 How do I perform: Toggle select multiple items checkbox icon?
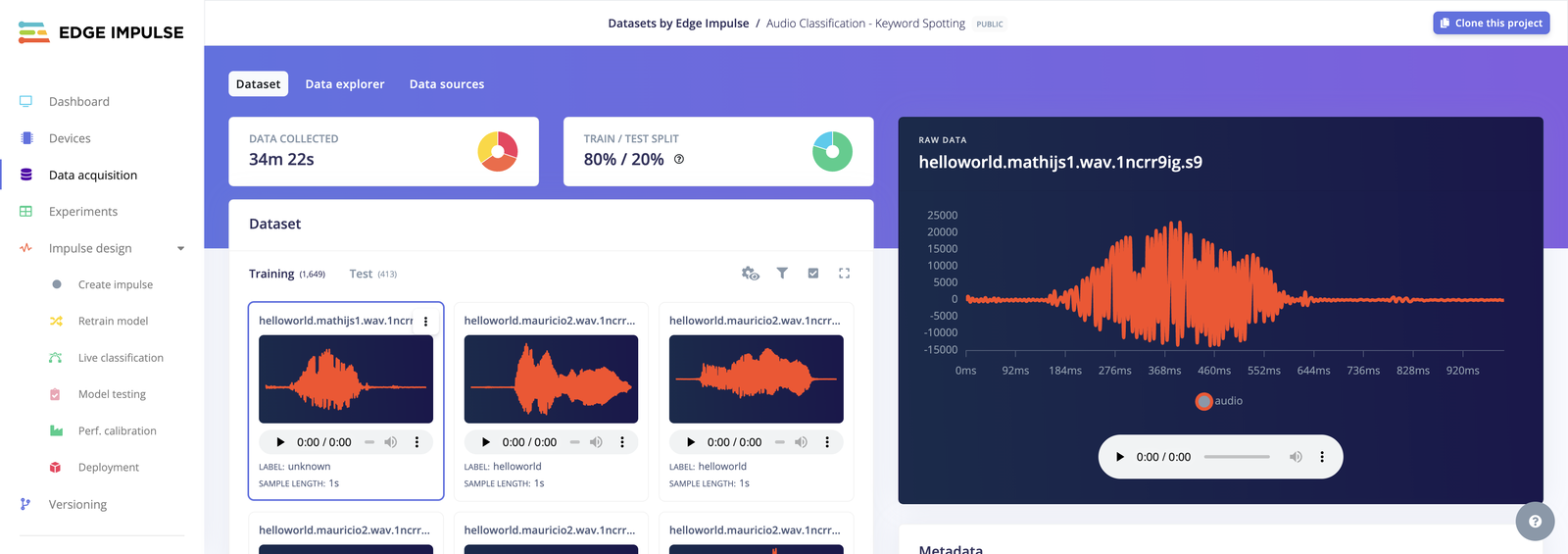click(x=813, y=274)
